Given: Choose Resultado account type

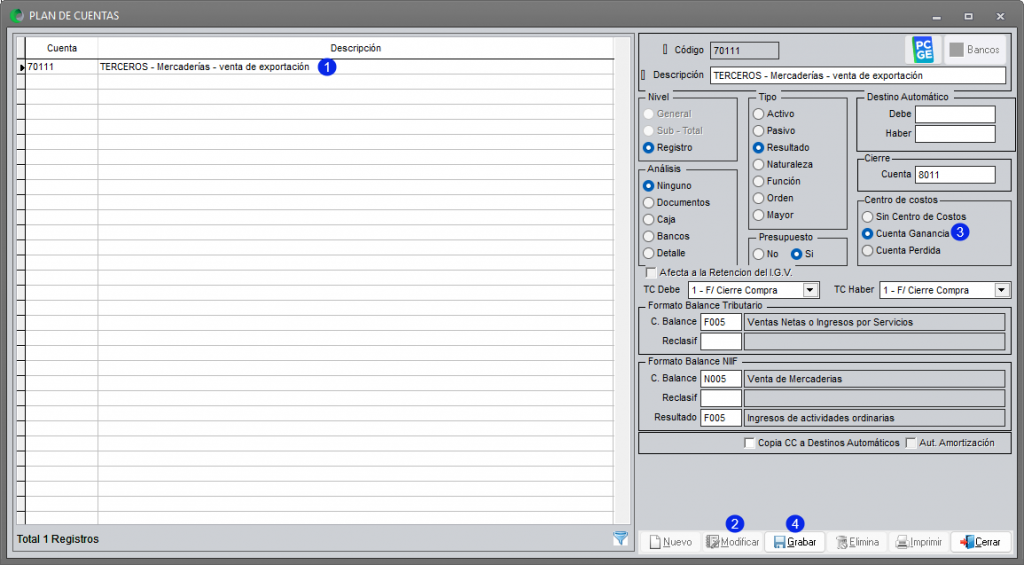Looking at the screenshot, I should coord(758,148).
